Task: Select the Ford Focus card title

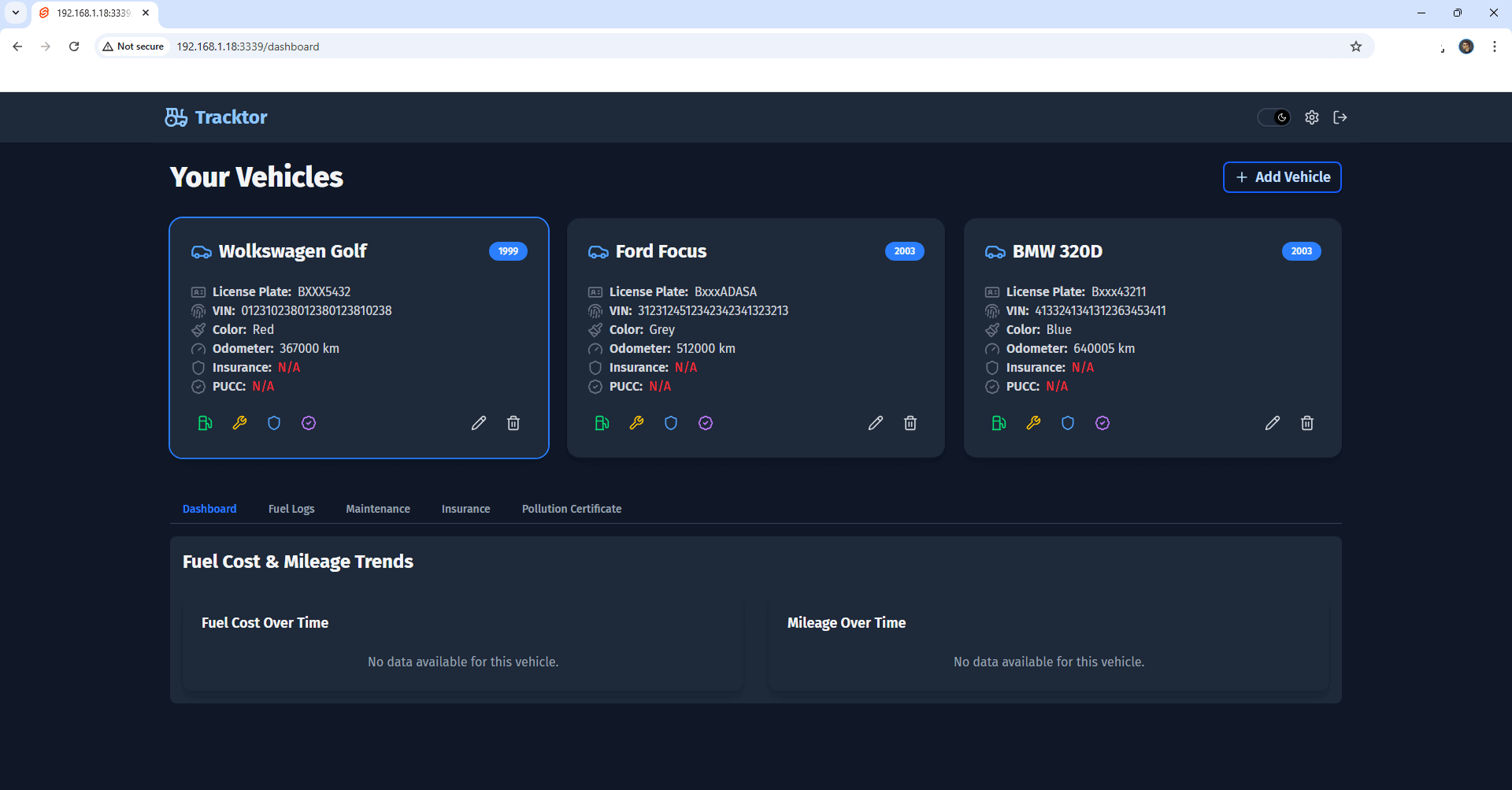Action: click(x=661, y=251)
